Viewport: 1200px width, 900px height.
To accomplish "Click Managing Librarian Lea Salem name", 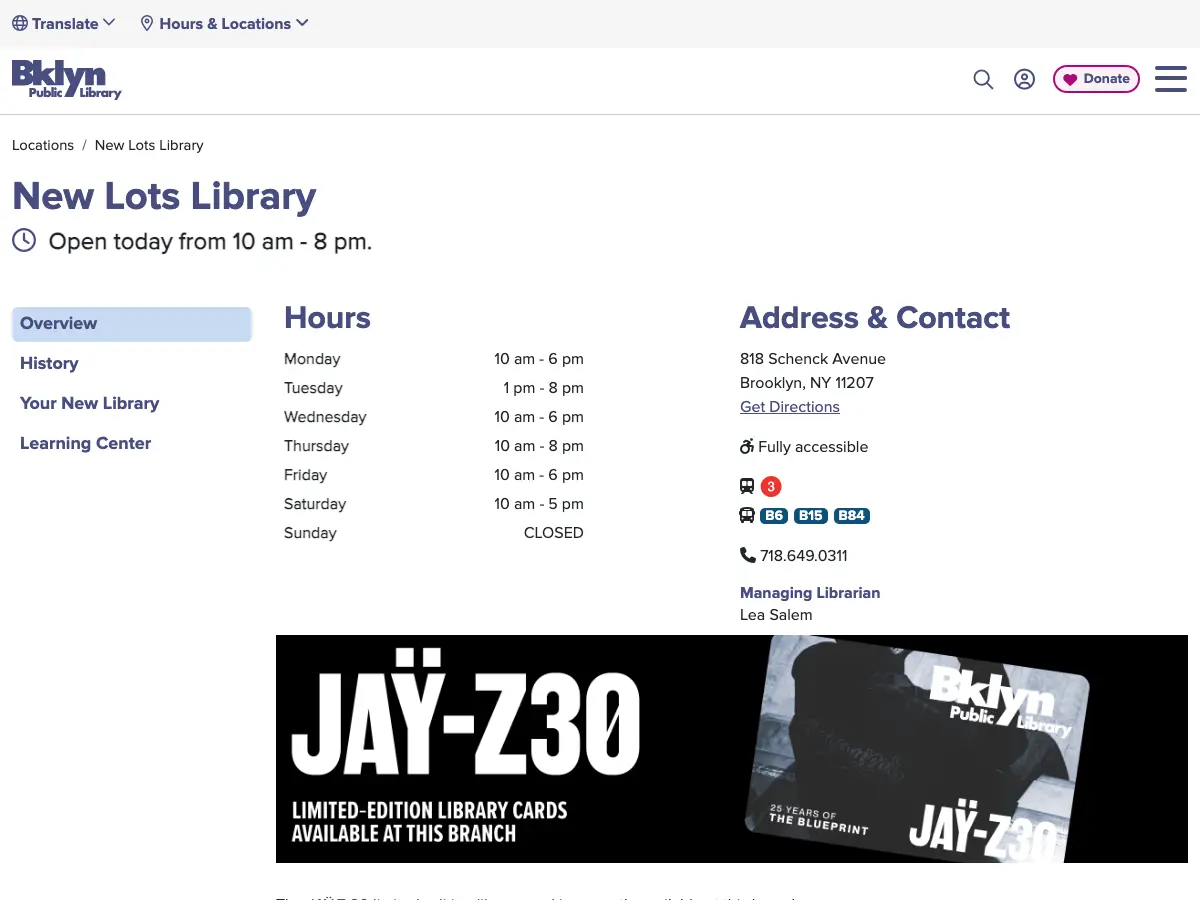I will pyautogui.click(x=776, y=615).
